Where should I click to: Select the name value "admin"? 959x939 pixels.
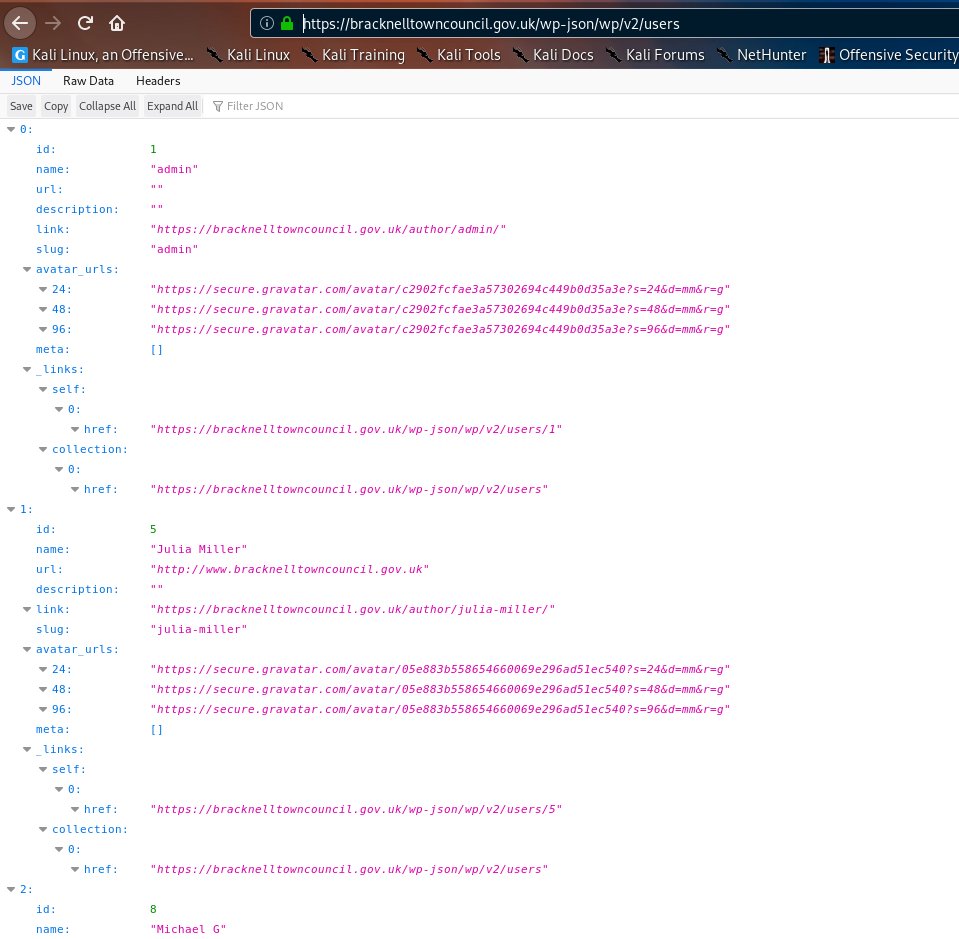[174, 169]
